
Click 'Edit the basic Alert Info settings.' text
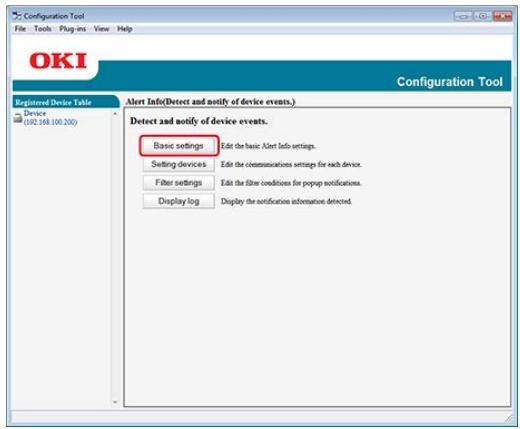pos(268,146)
